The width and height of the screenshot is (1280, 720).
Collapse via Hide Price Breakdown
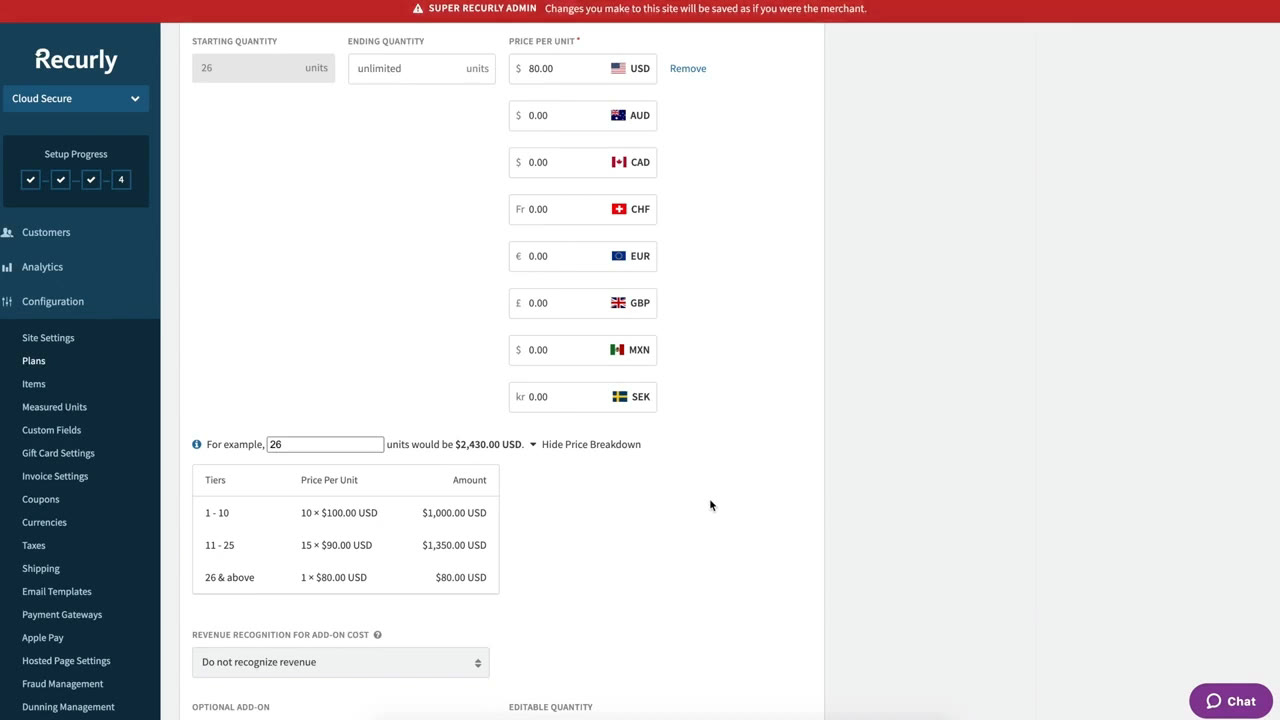click(x=585, y=444)
